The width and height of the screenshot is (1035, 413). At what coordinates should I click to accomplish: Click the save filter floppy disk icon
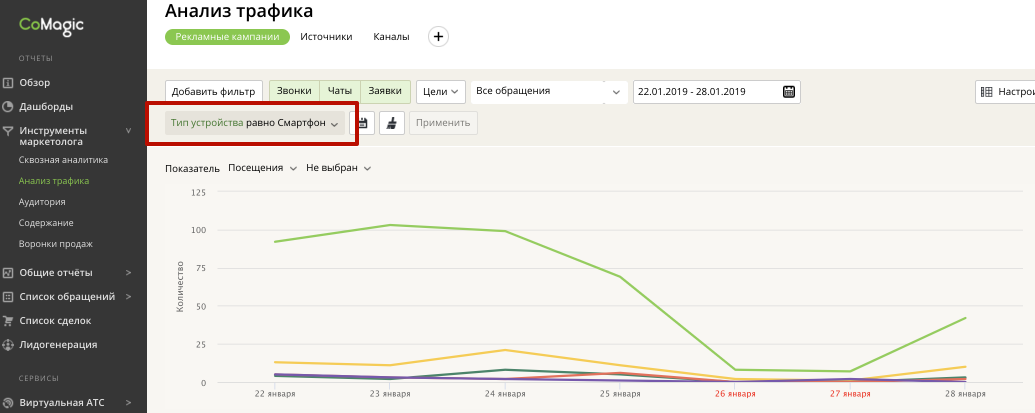363,123
